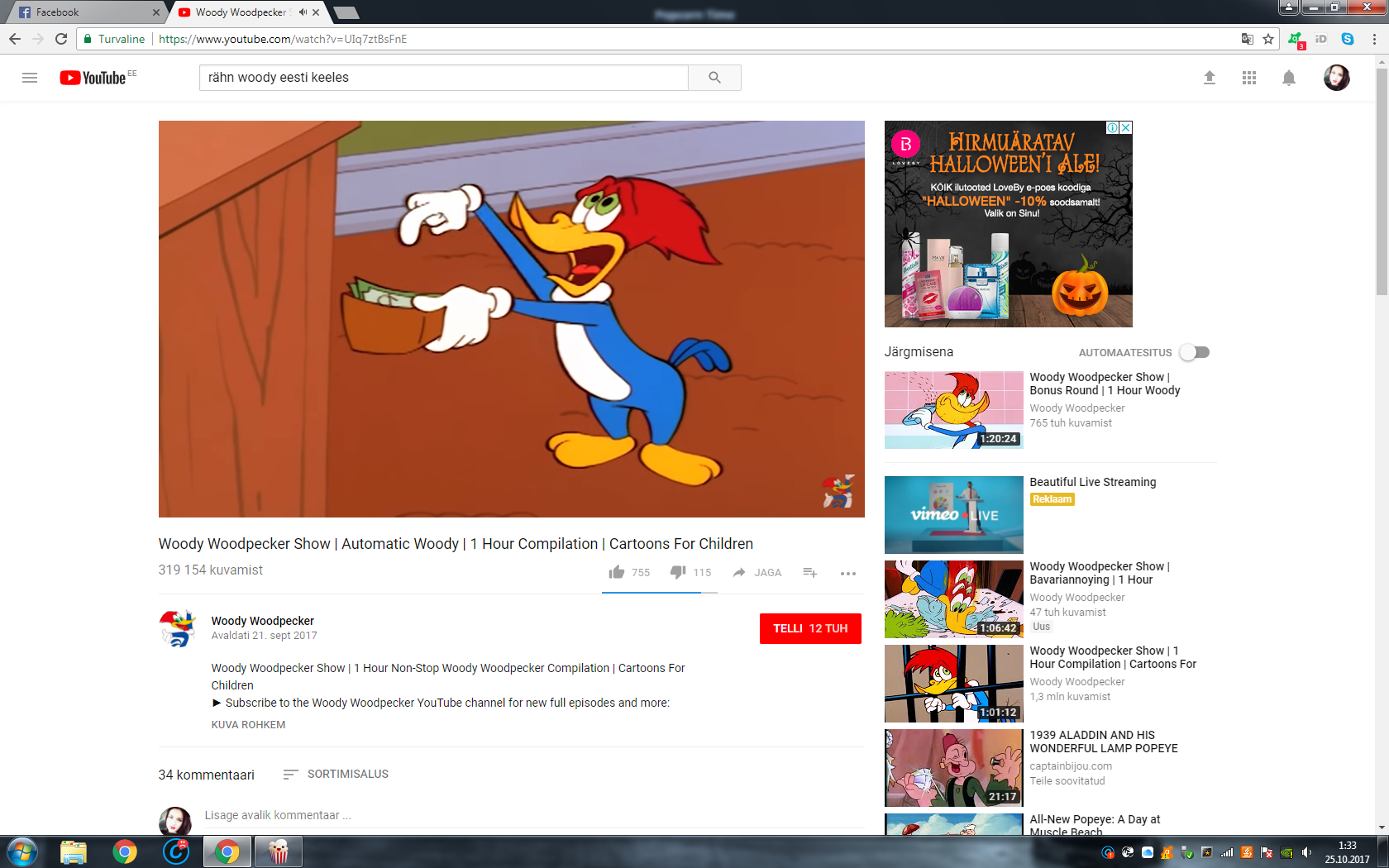Click the taskbar volume speaker icon
Screen dimensions: 1389x868
1306,852
